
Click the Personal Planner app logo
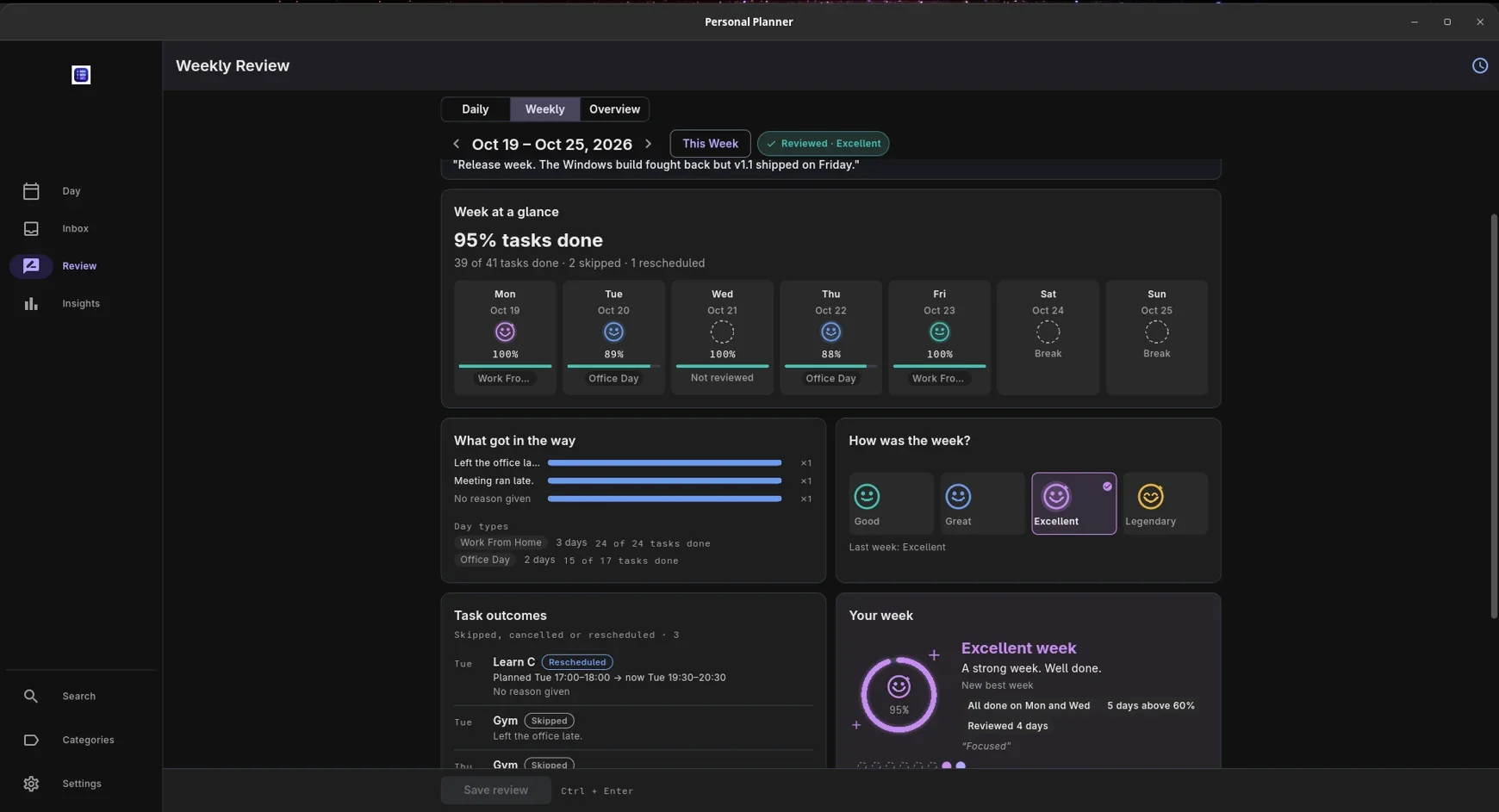click(81, 75)
